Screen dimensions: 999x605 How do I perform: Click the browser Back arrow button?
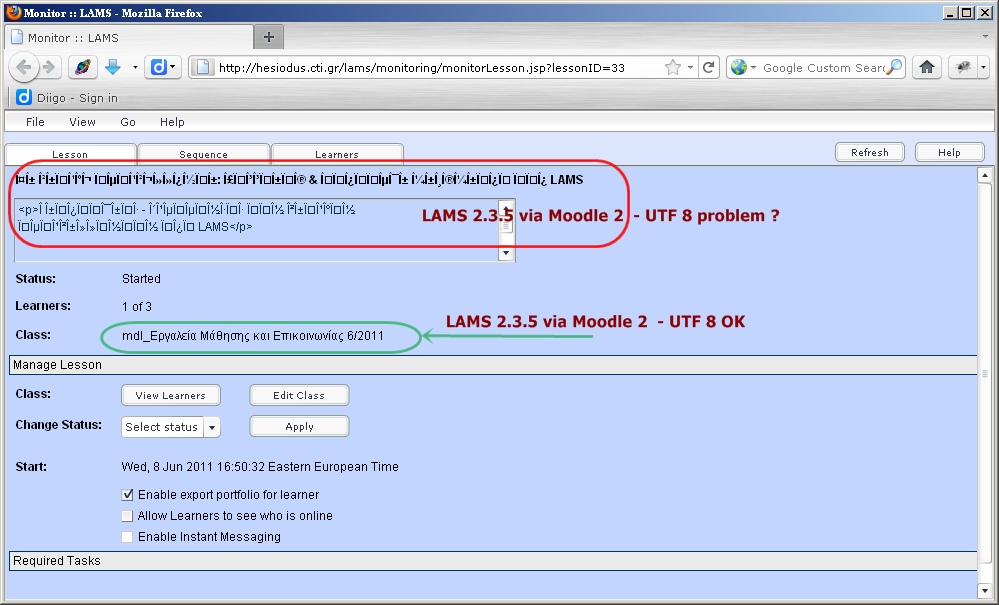22,68
